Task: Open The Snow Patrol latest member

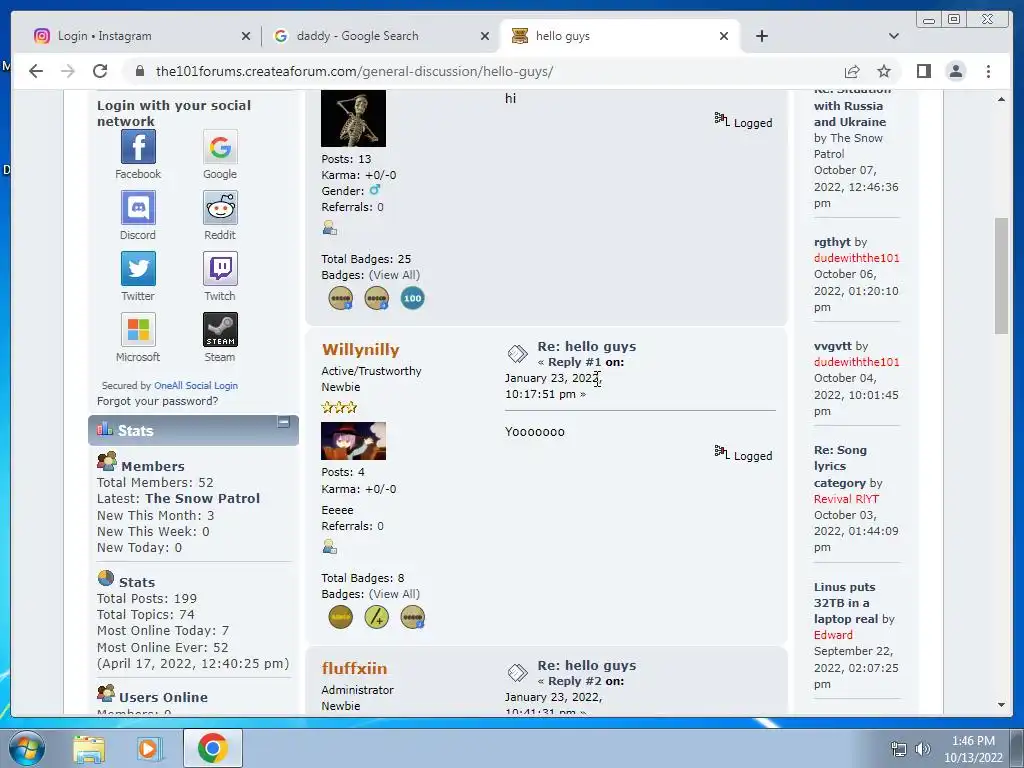Action: click(202, 498)
